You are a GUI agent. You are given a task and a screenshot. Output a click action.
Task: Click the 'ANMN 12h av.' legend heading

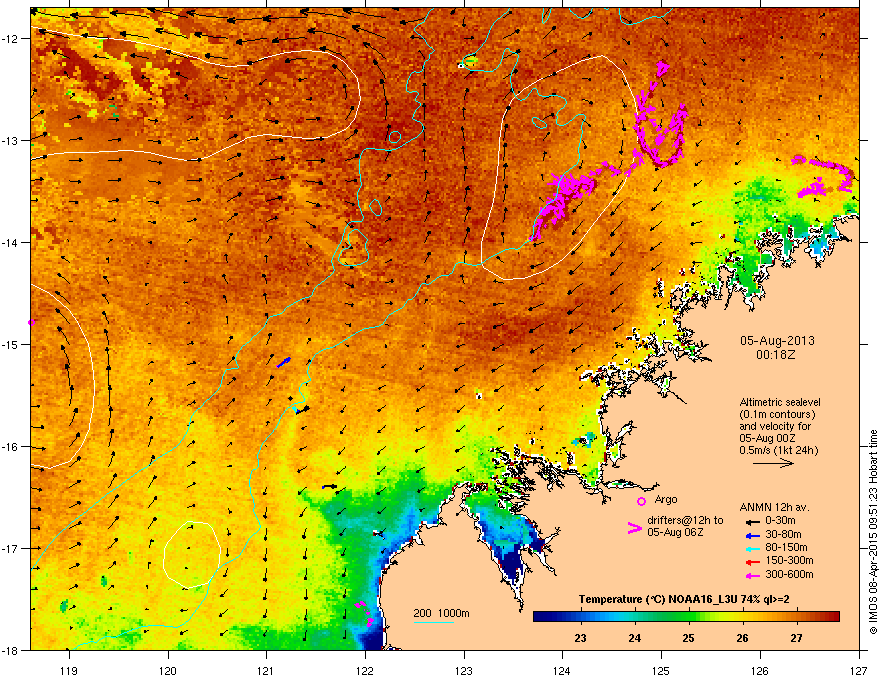click(x=775, y=507)
